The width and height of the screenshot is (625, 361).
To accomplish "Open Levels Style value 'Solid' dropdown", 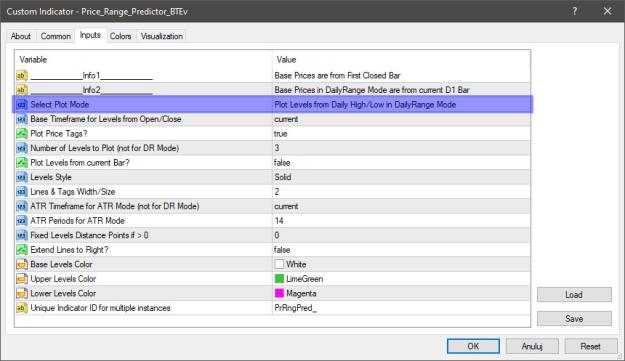I will pyautogui.click(x=401, y=177).
